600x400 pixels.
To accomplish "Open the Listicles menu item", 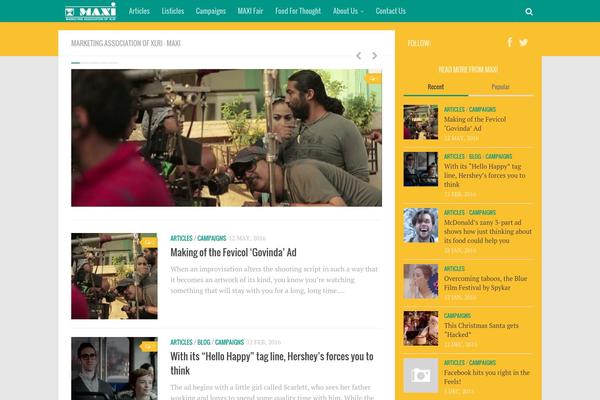I will [173, 11].
